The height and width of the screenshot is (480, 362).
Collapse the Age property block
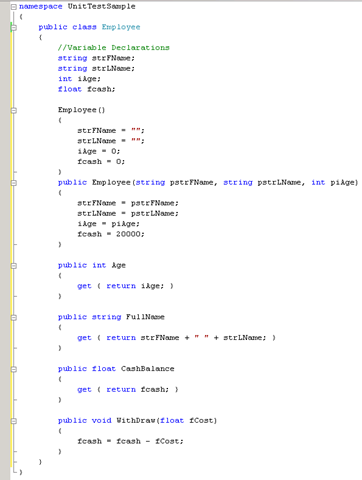pos(14,266)
